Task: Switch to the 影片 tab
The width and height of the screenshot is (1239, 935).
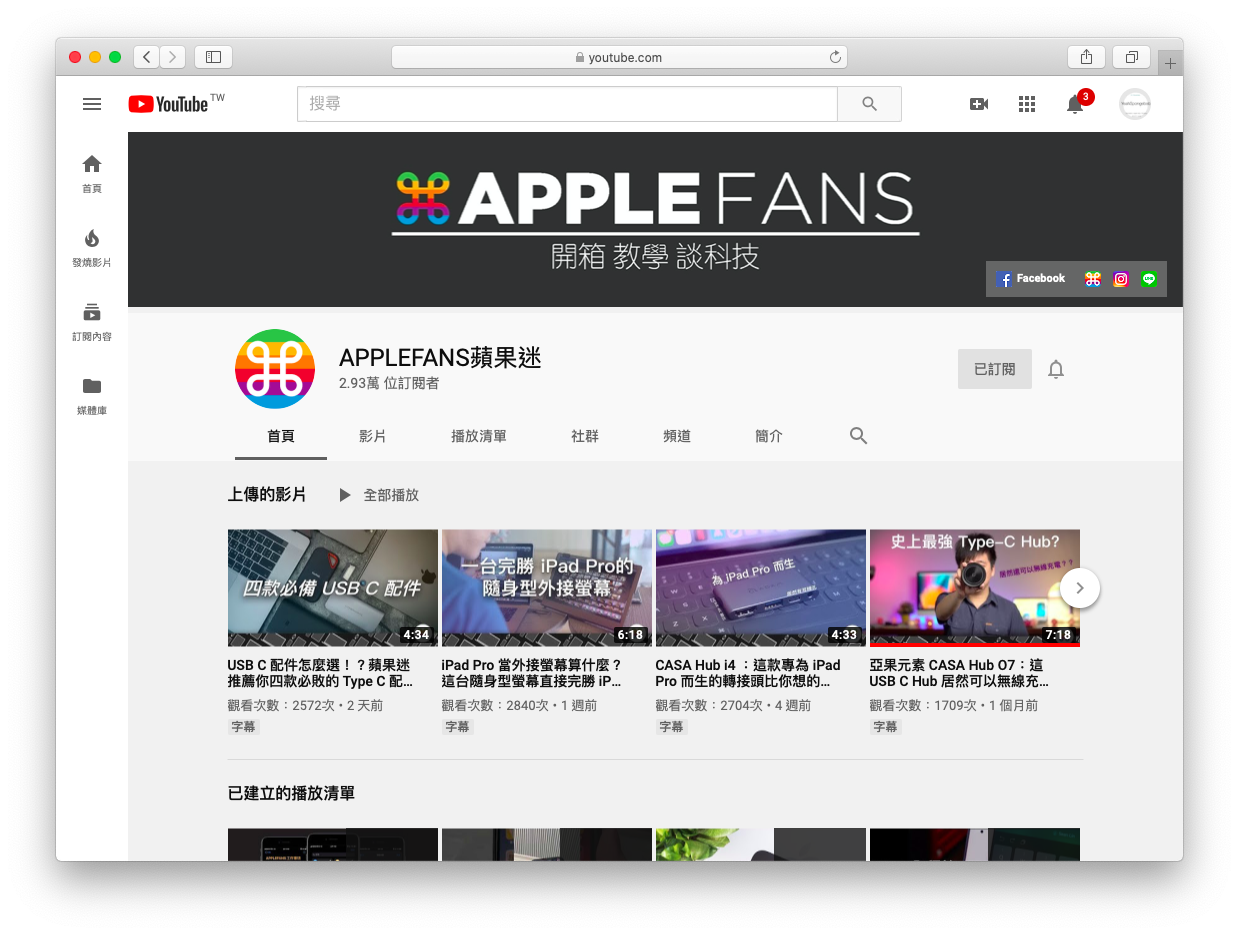Action: click(373, 436)
